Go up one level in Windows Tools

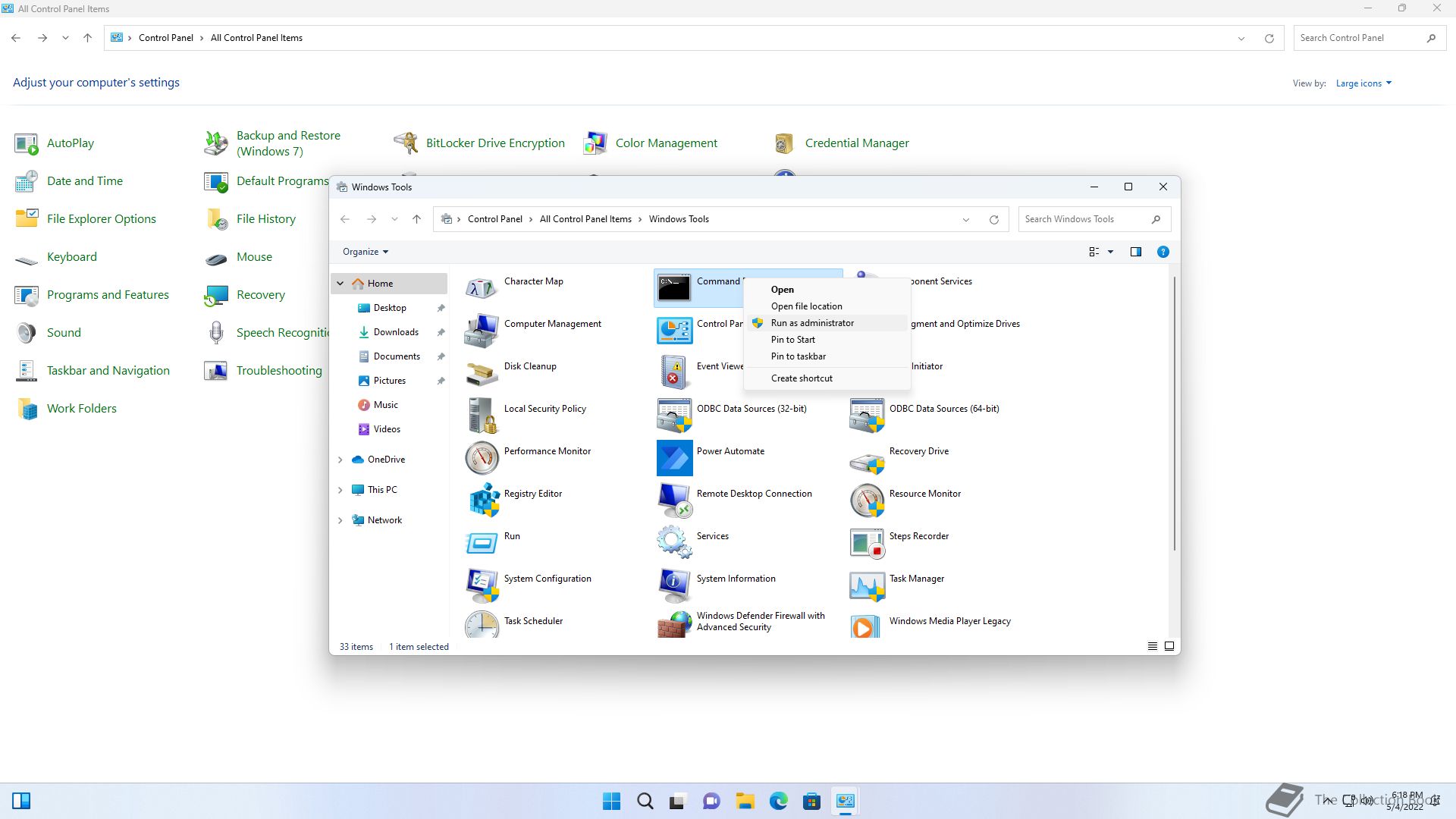point(416,219)
